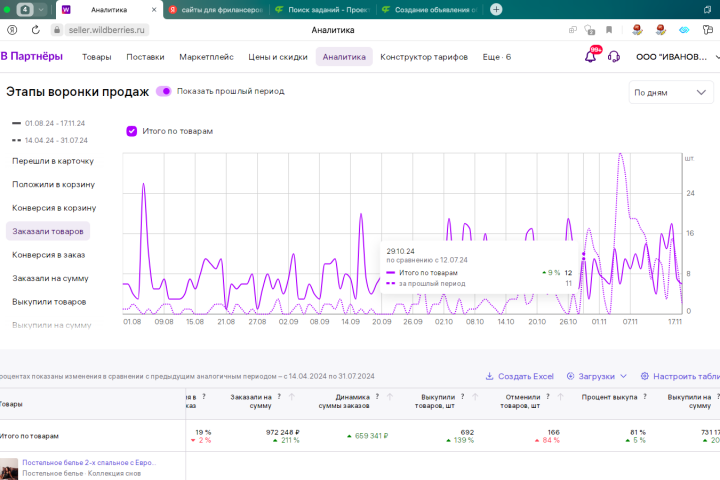720x480 pixels.
Task: Click the help icon for Заказали на сумму
Action: click(x=279, y=396)
